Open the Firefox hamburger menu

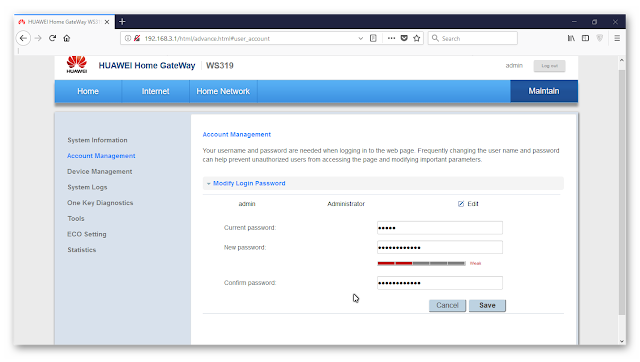point(617,38)
